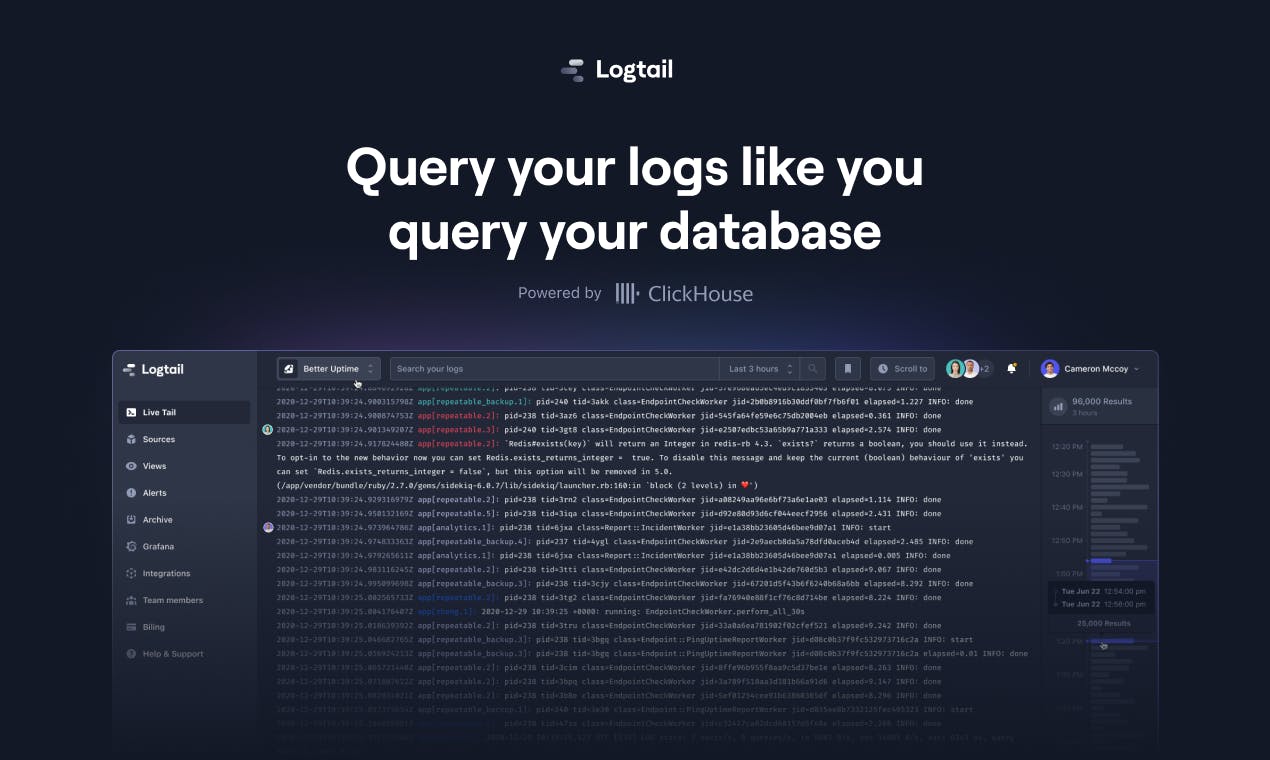Click the magnifier search button
This screenshot has width=1270, height=760.
point(814,369)
